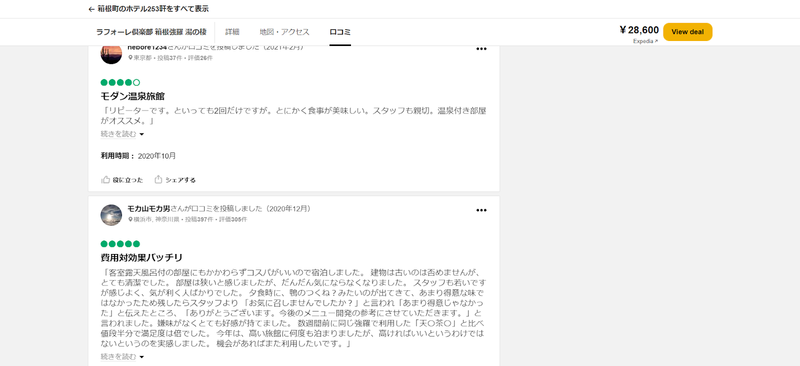Image resolution: width=800 pixels, height=366 pixels.
Task: Click the 投稿397件 contribution count
Action: (199, 219)
